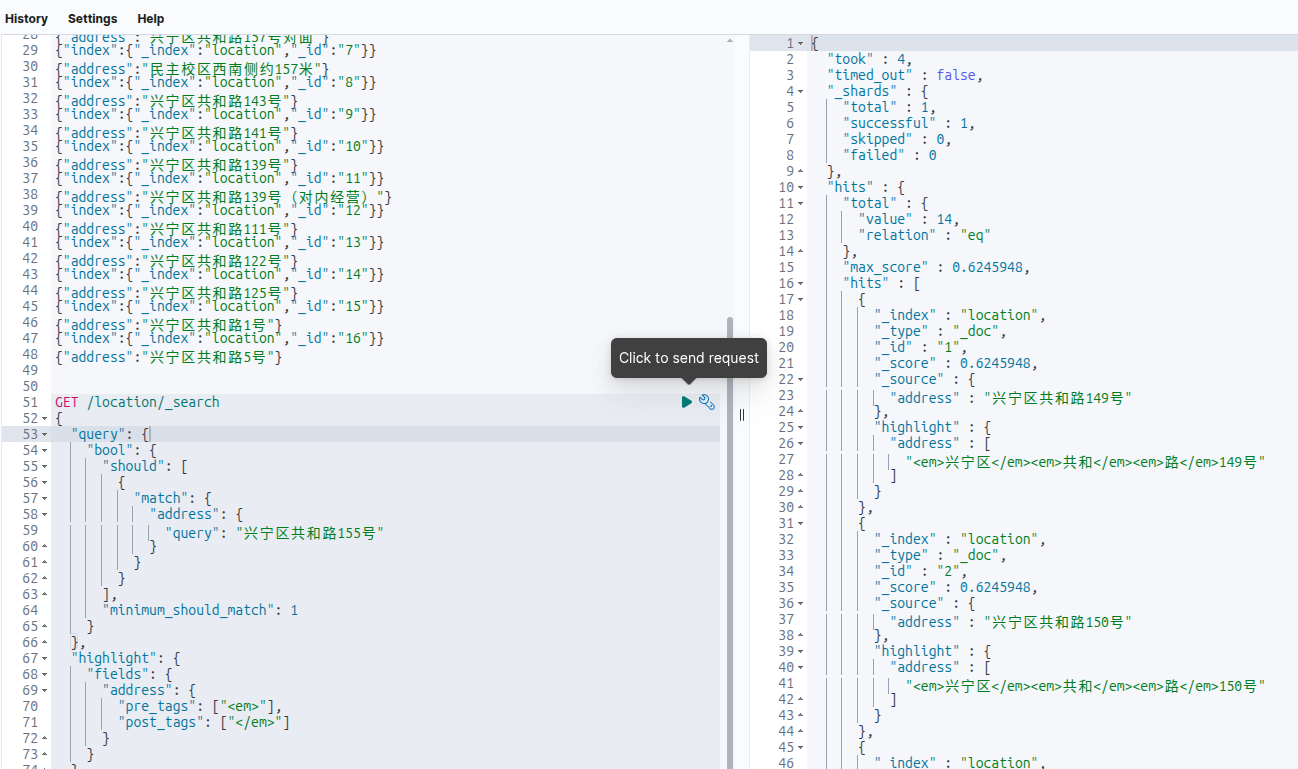Image resolution: width=1298 pixels, height=769 pixels.
Task: Fold the "highlight" object at output line 39
Action: point(800,651)
